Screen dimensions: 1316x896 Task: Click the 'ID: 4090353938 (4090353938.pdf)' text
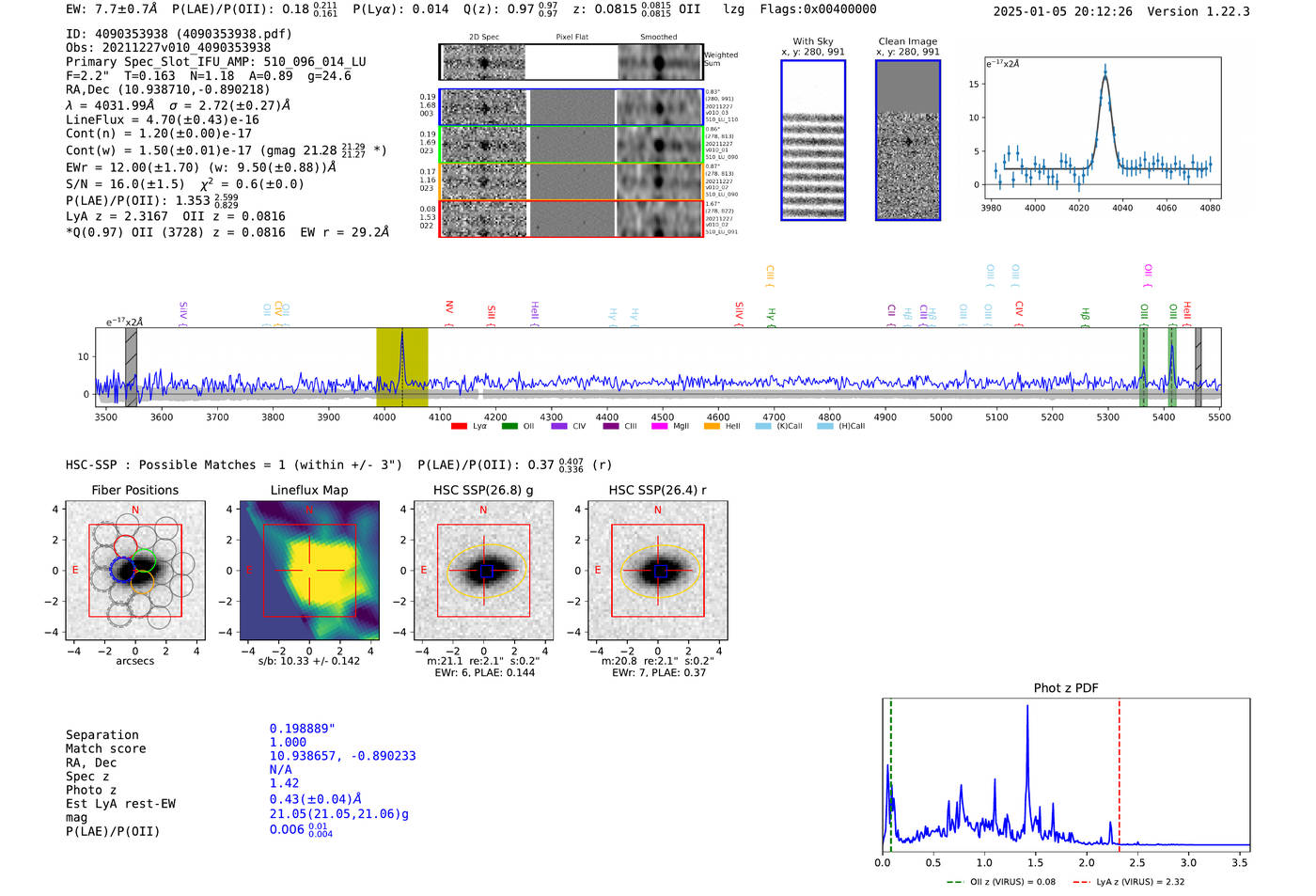179,34
